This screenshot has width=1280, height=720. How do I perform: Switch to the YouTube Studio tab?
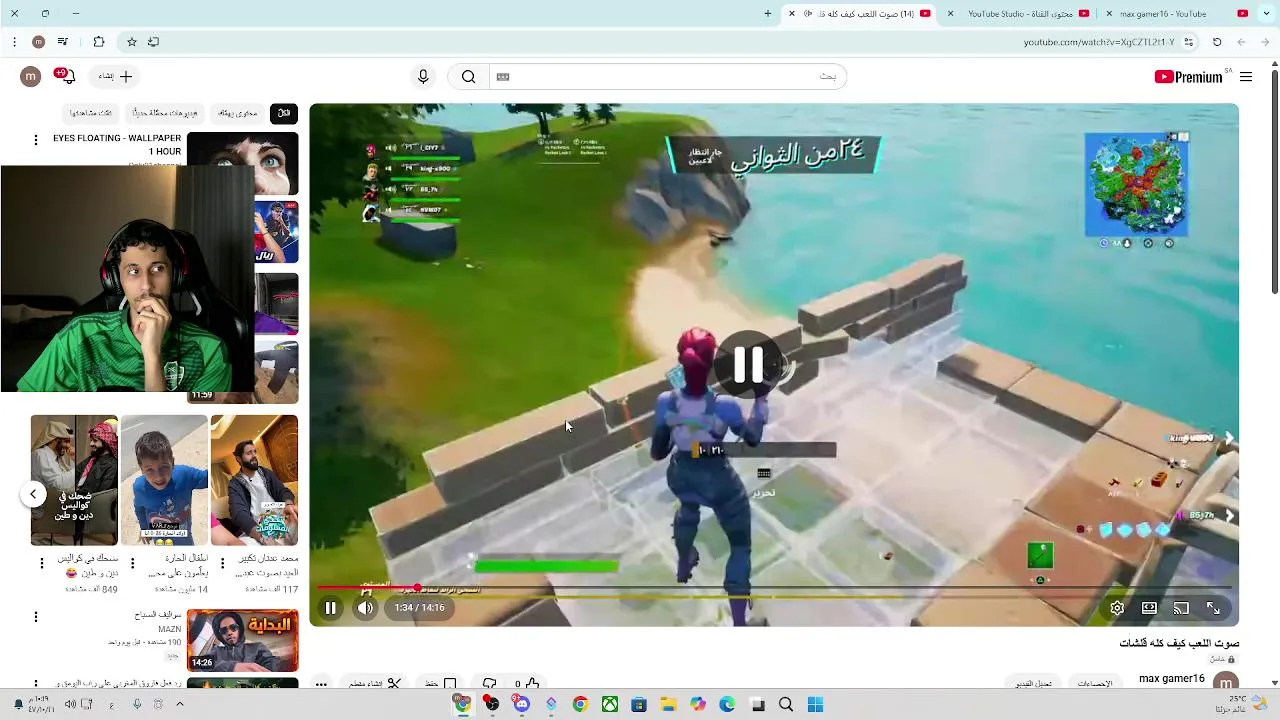pyautogui.click(x=1020, y=14)
